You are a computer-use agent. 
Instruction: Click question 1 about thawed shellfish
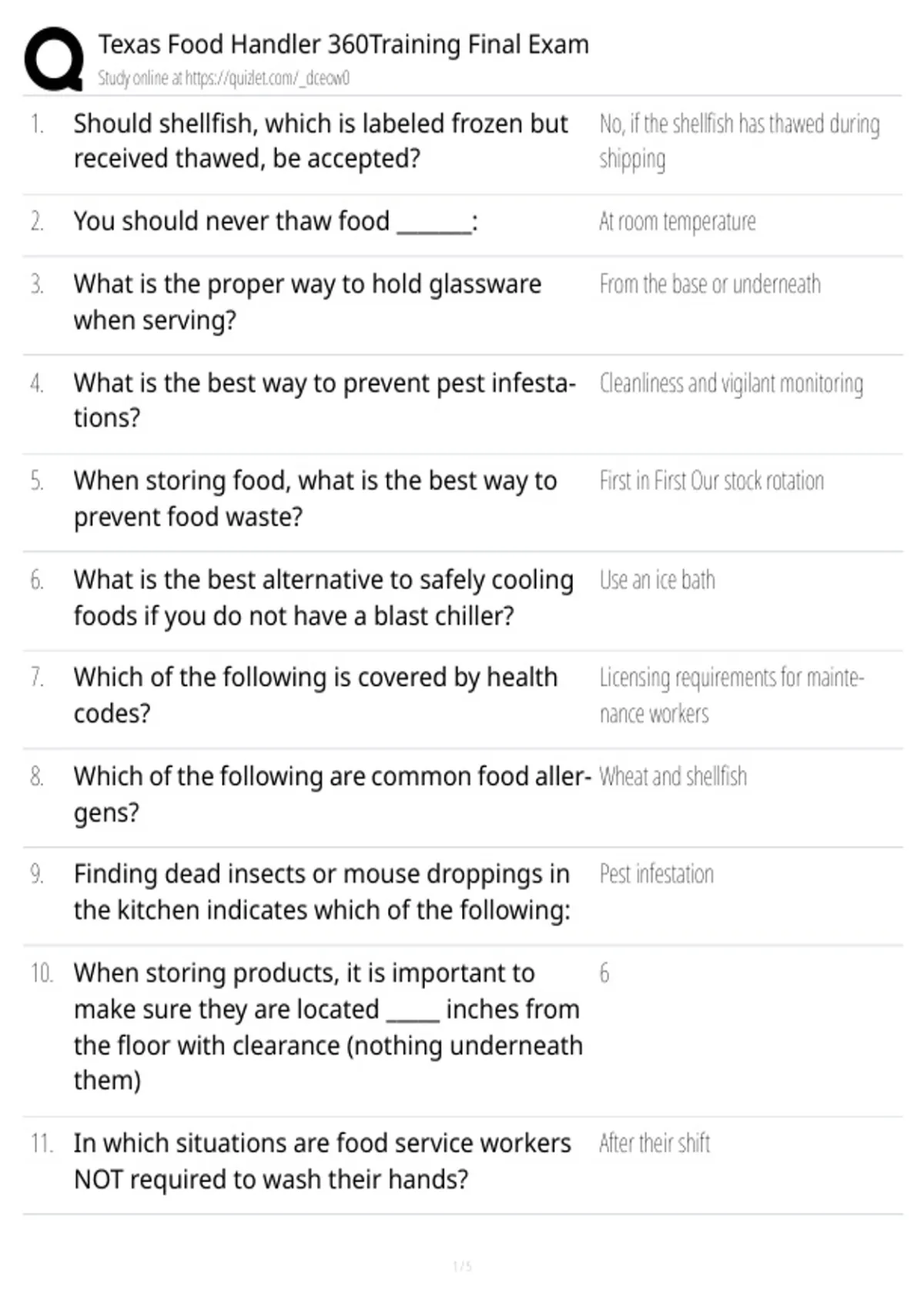pyautogui.click(x=321, y=141)
